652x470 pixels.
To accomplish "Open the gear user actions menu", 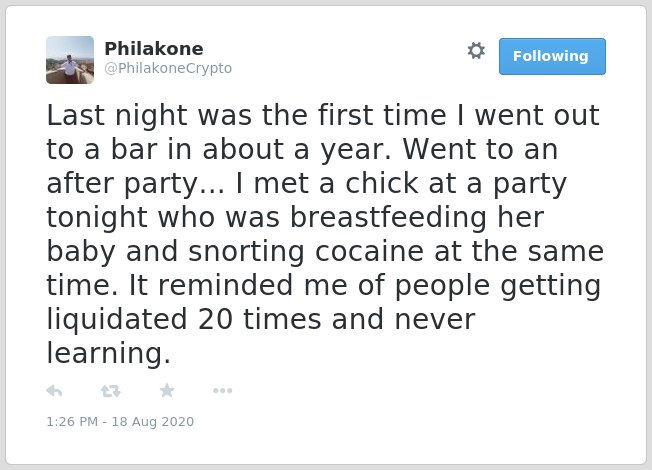I will (476, 51).
